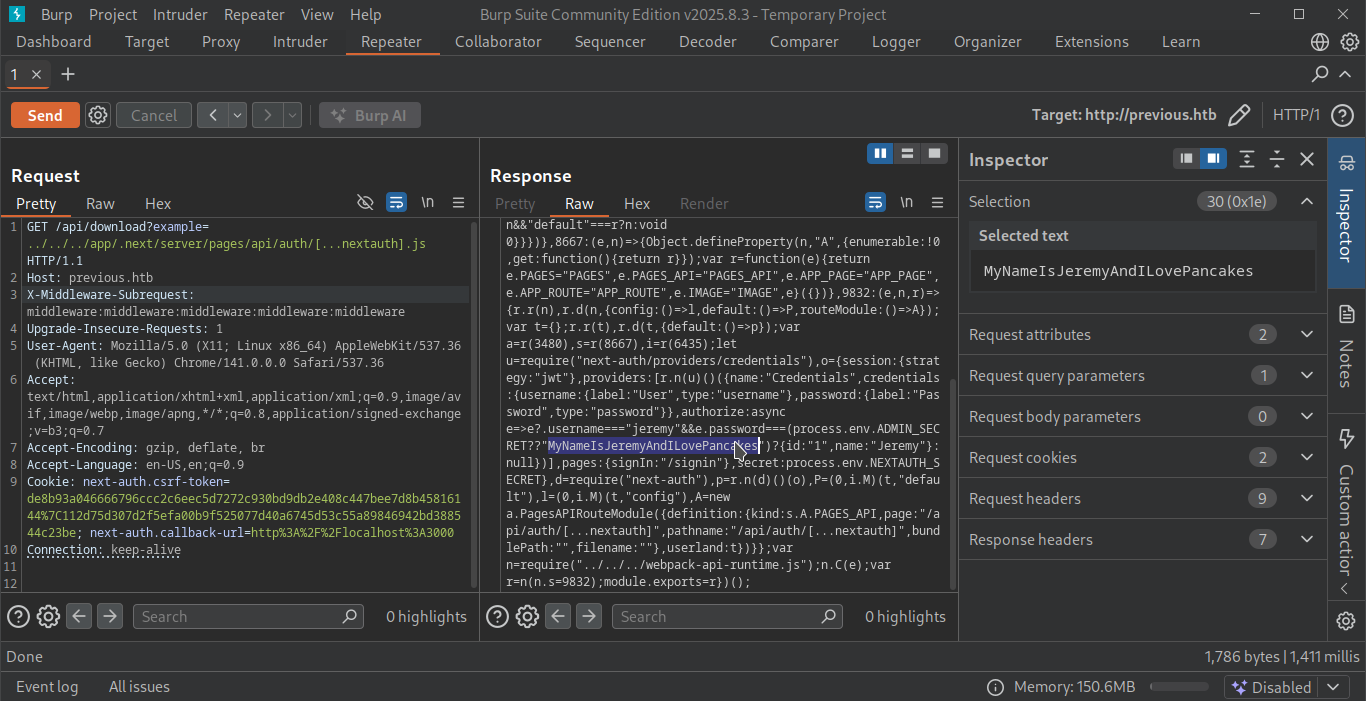Open the Intruder menu in the menu bar
1366x701 pixels.
179,14
